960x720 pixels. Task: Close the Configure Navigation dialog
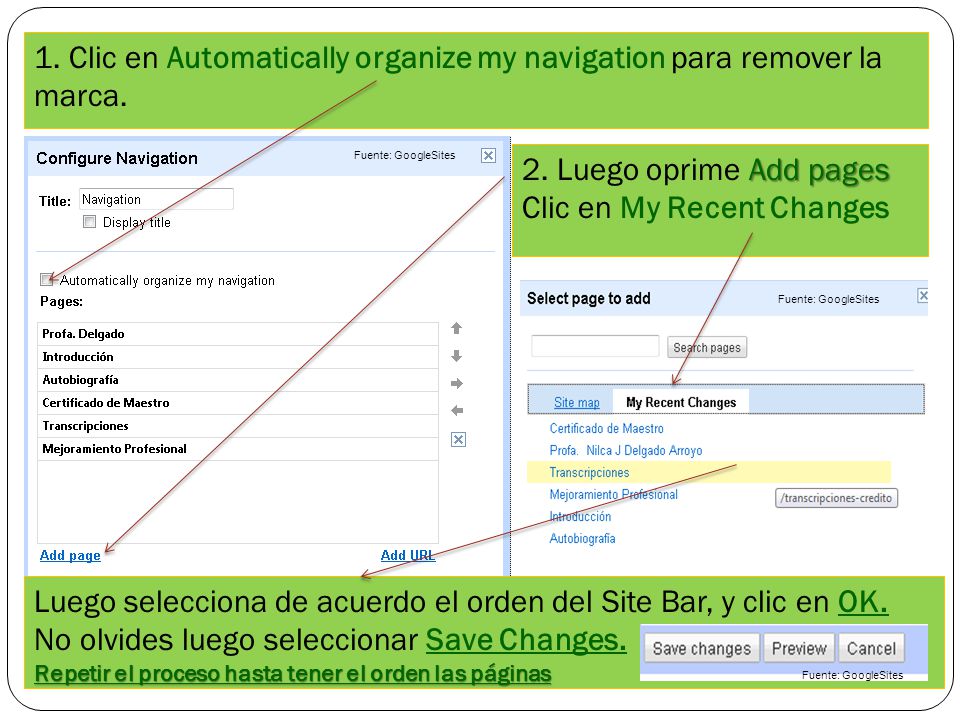pyautogui.click(x=488, y=156)
